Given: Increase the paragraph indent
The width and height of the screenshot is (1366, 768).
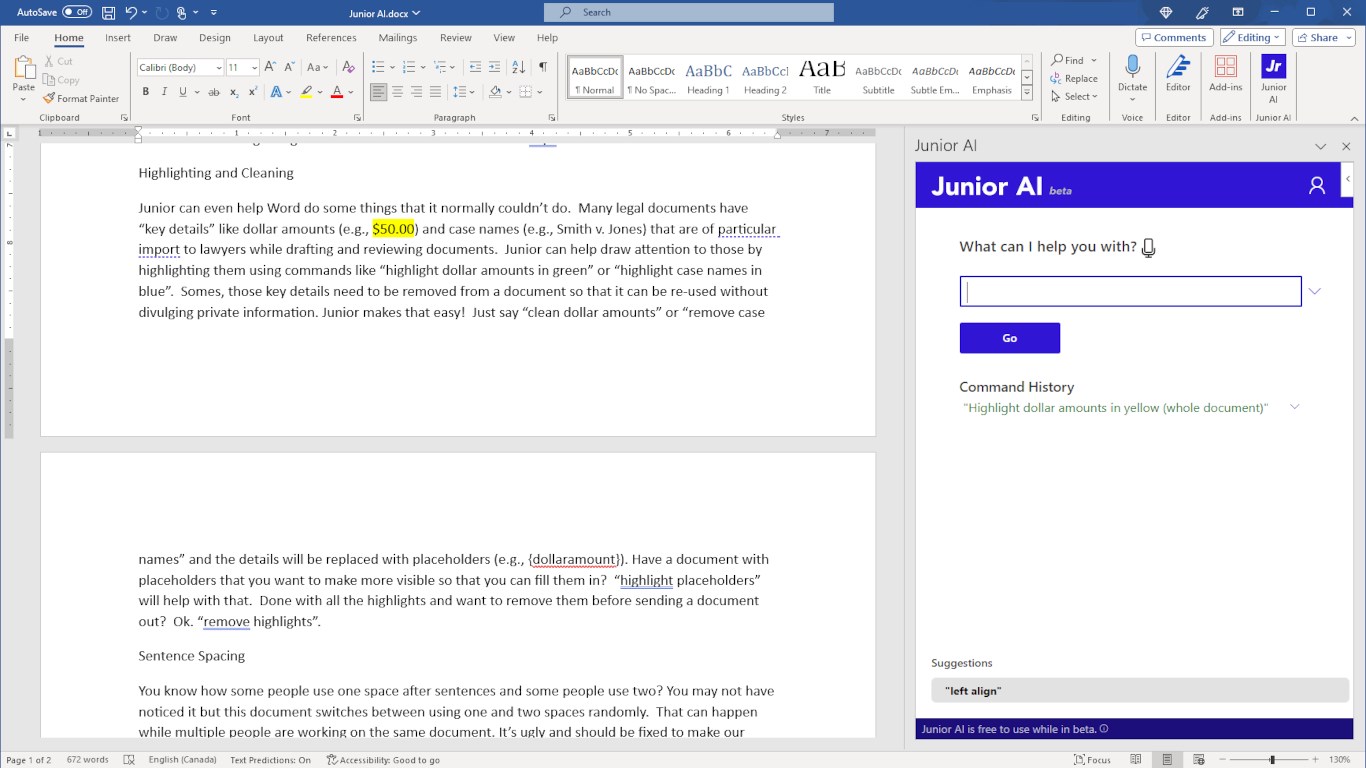Looking at the screenshot, I should point(493,67).
